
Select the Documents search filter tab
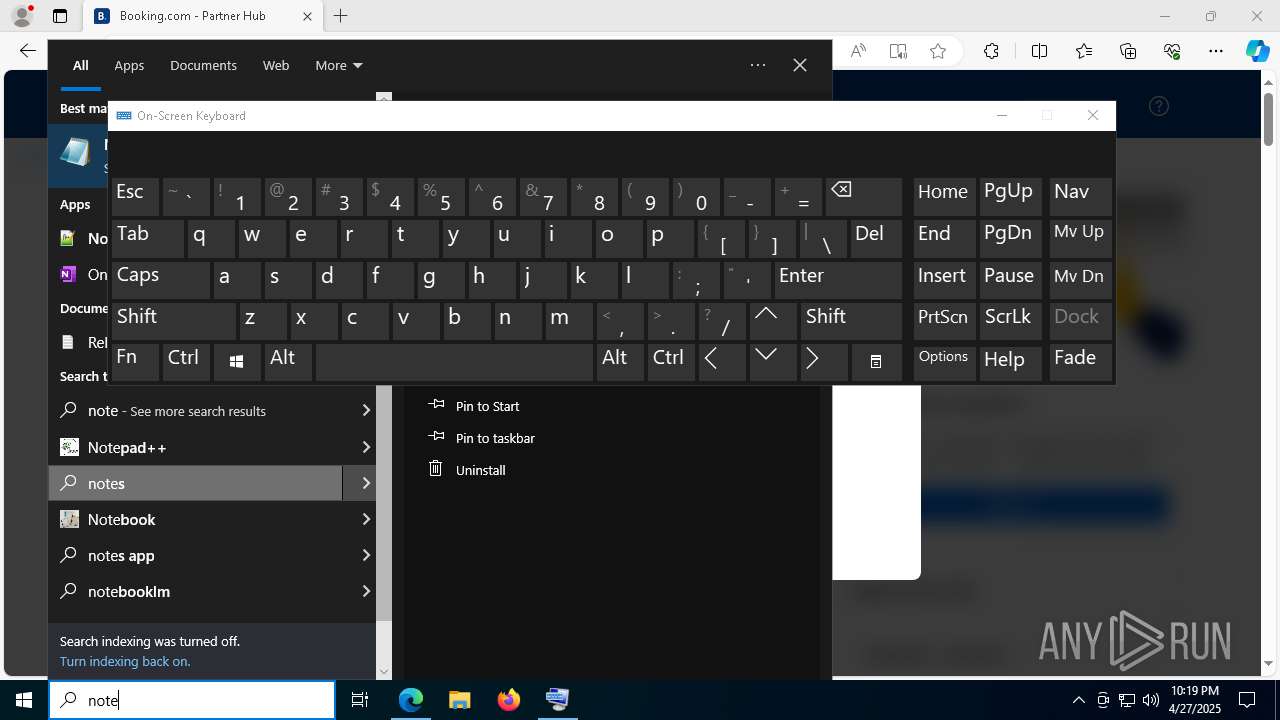(x=203, y=65)
